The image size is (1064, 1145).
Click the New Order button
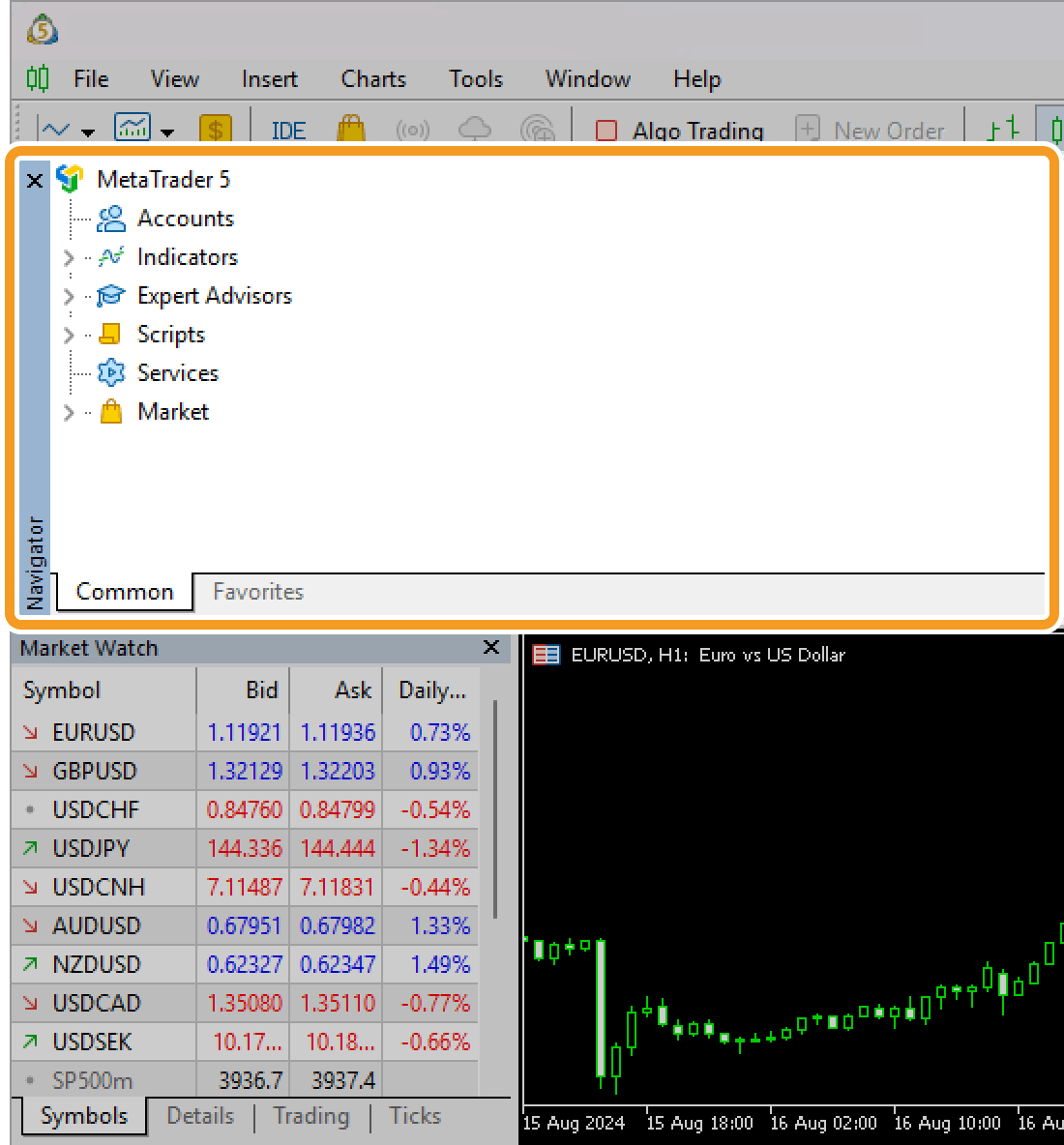point(870,131)
